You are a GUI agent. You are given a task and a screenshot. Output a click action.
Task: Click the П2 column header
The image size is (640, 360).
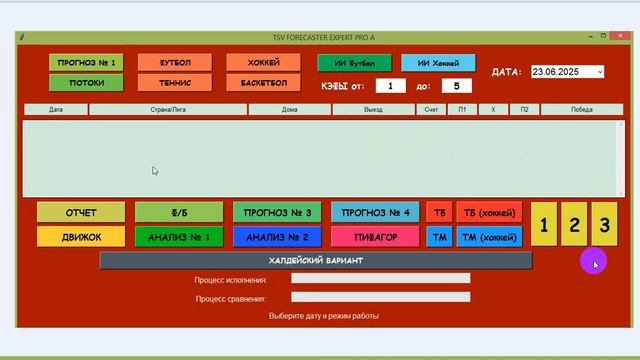(x=524, y=109)
